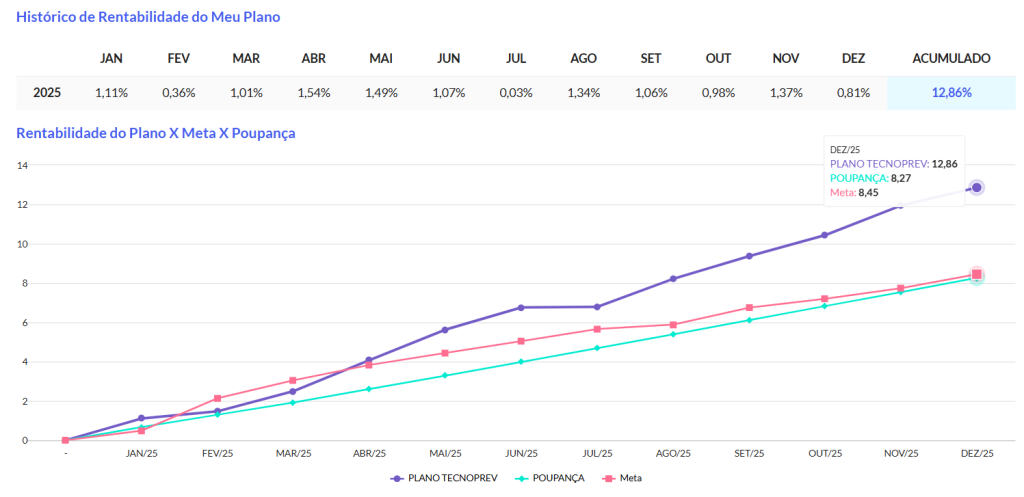Viewport: 1024px width, 497px height.
Task: Click the JUN/25 x-axis label
Action: [521, 453]
